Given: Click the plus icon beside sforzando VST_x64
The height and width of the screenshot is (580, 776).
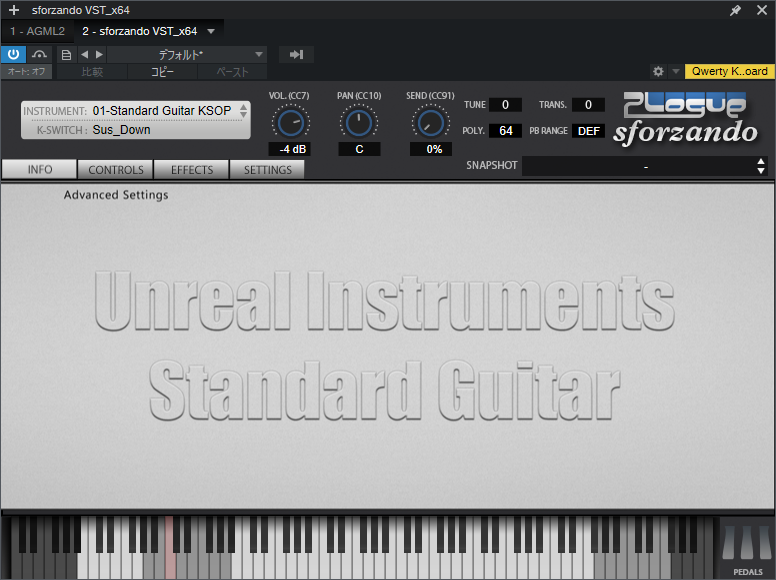Looking at the screenshot, I should 14,10.
